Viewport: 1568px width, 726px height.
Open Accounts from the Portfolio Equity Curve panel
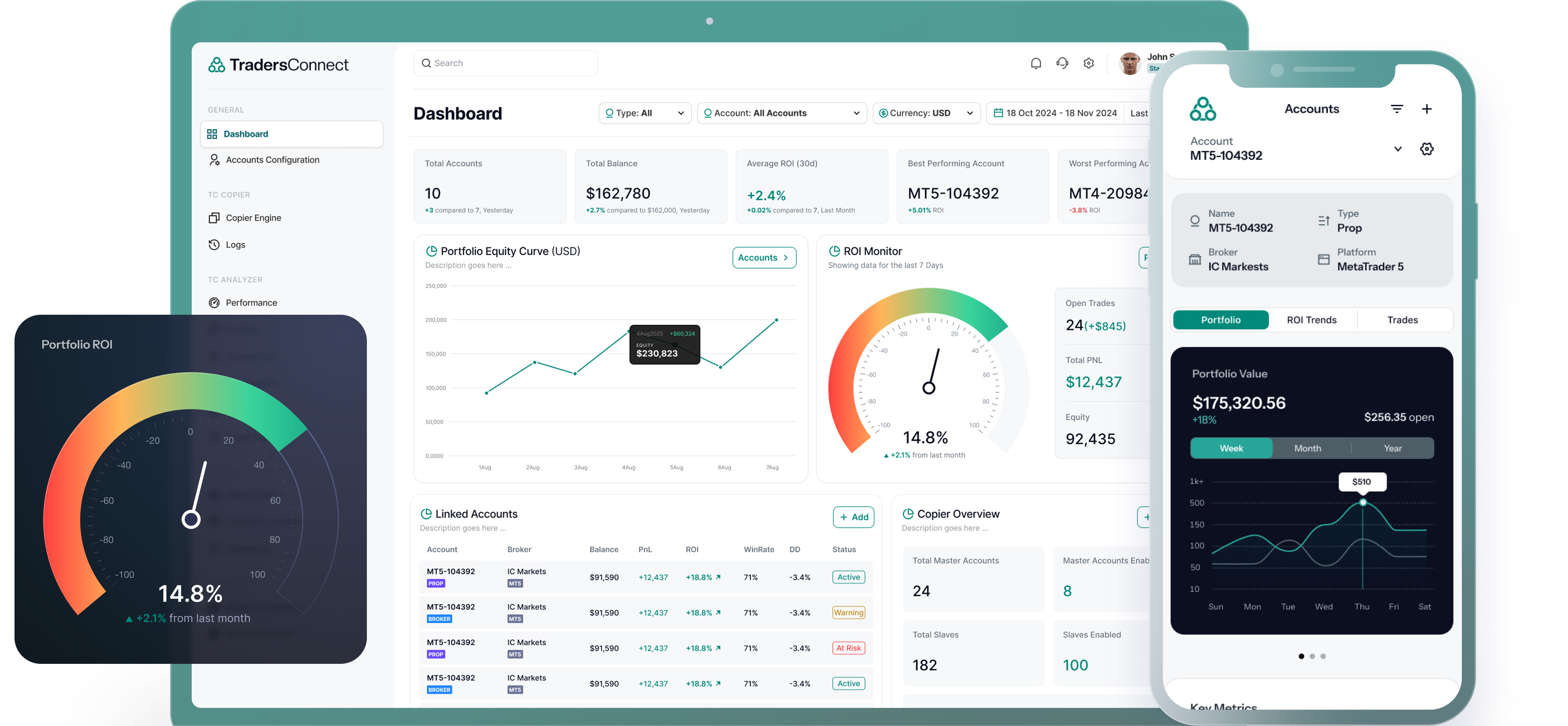pyautogui.click(x=764, y=257)
